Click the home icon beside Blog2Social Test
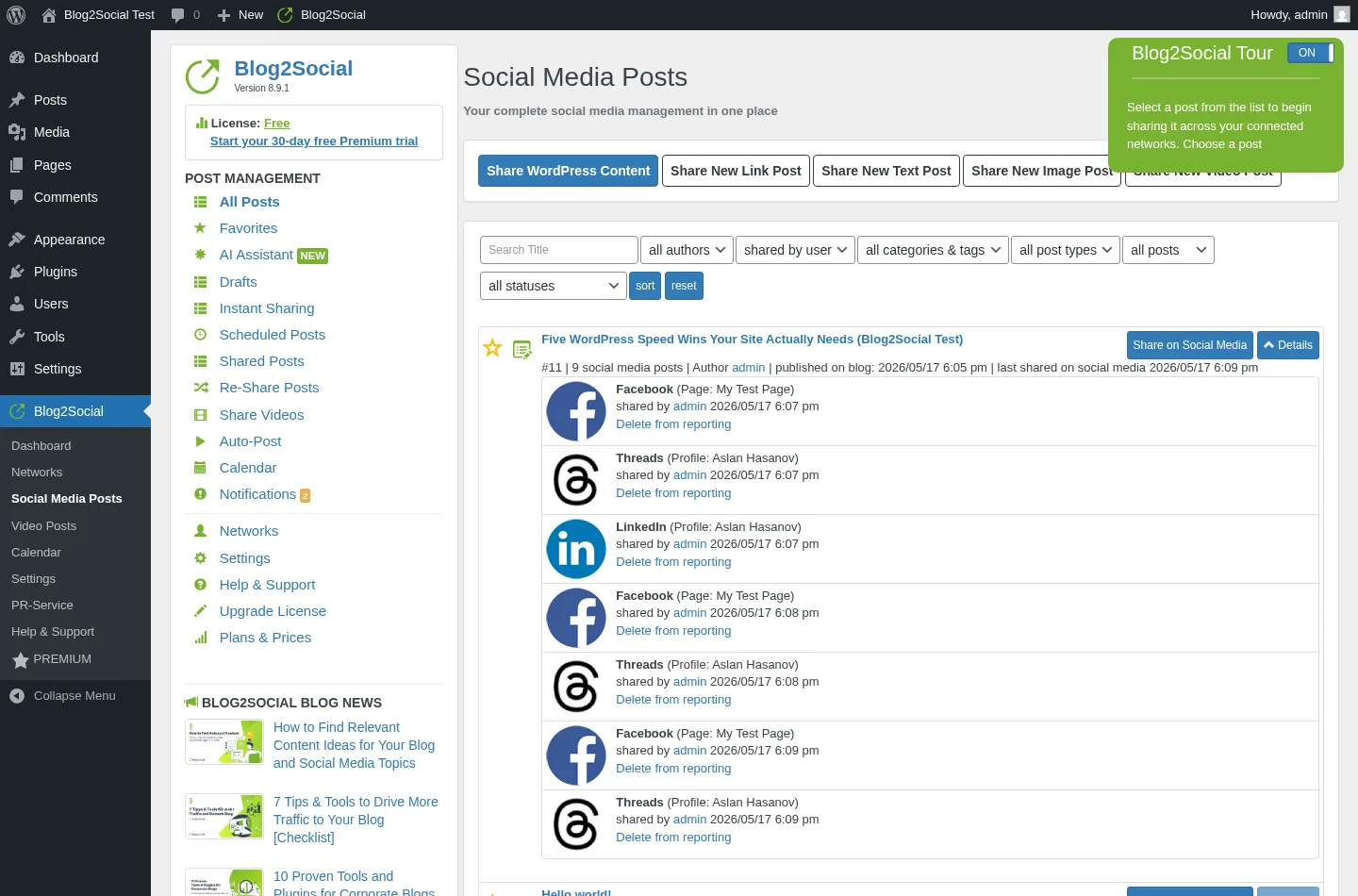 click(49, 15)
